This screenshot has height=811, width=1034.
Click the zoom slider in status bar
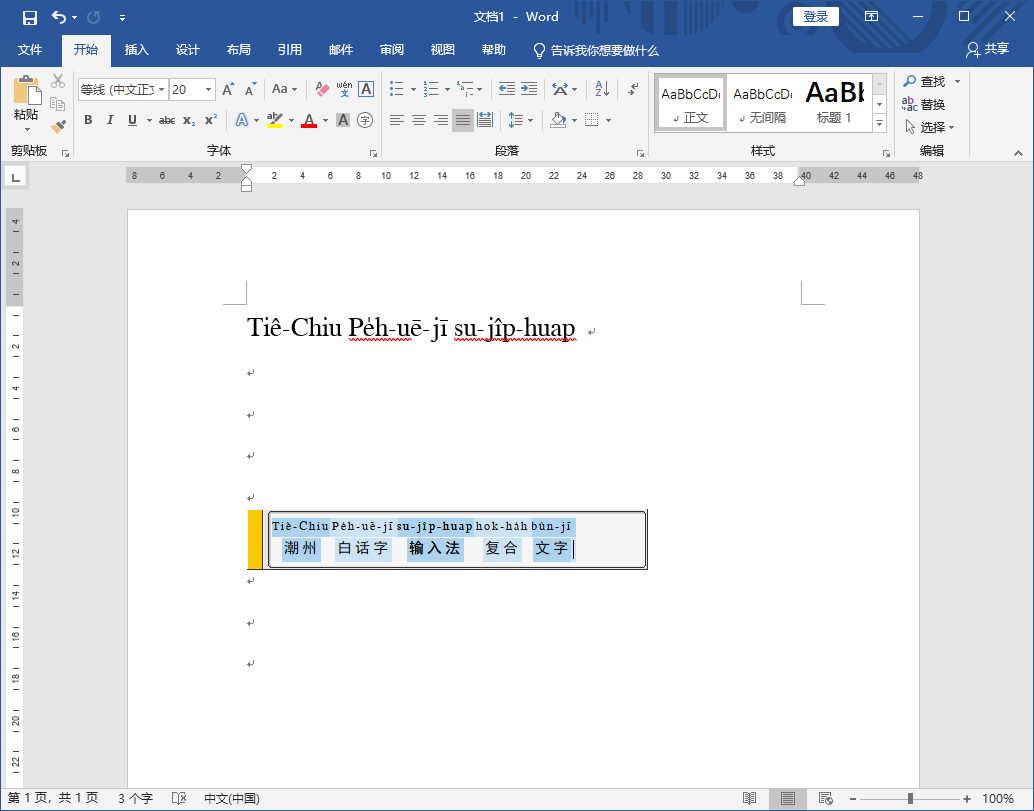click(910, 799)
